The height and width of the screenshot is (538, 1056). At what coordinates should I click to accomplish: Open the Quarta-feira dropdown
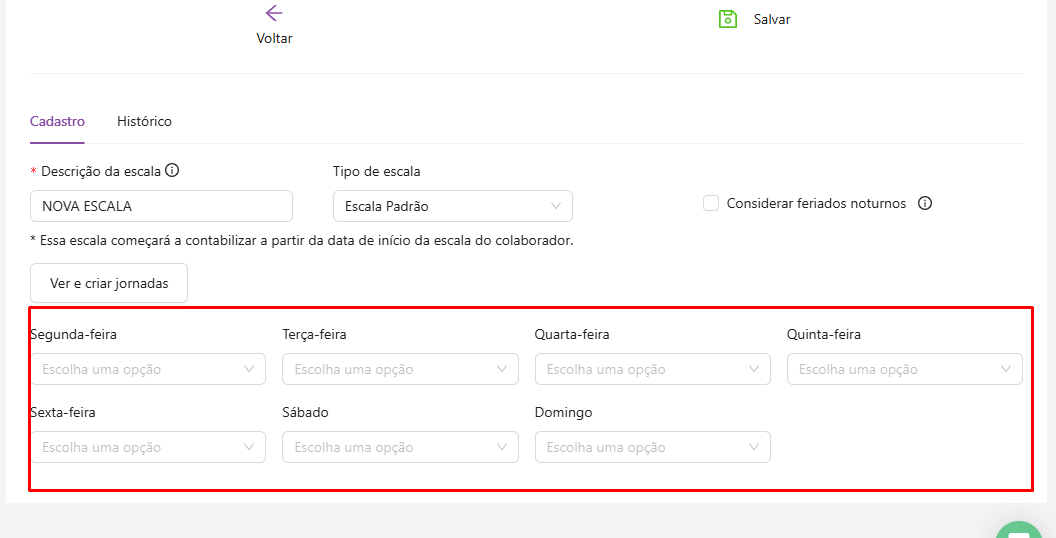pyautogui.click(x=652, y=369)
